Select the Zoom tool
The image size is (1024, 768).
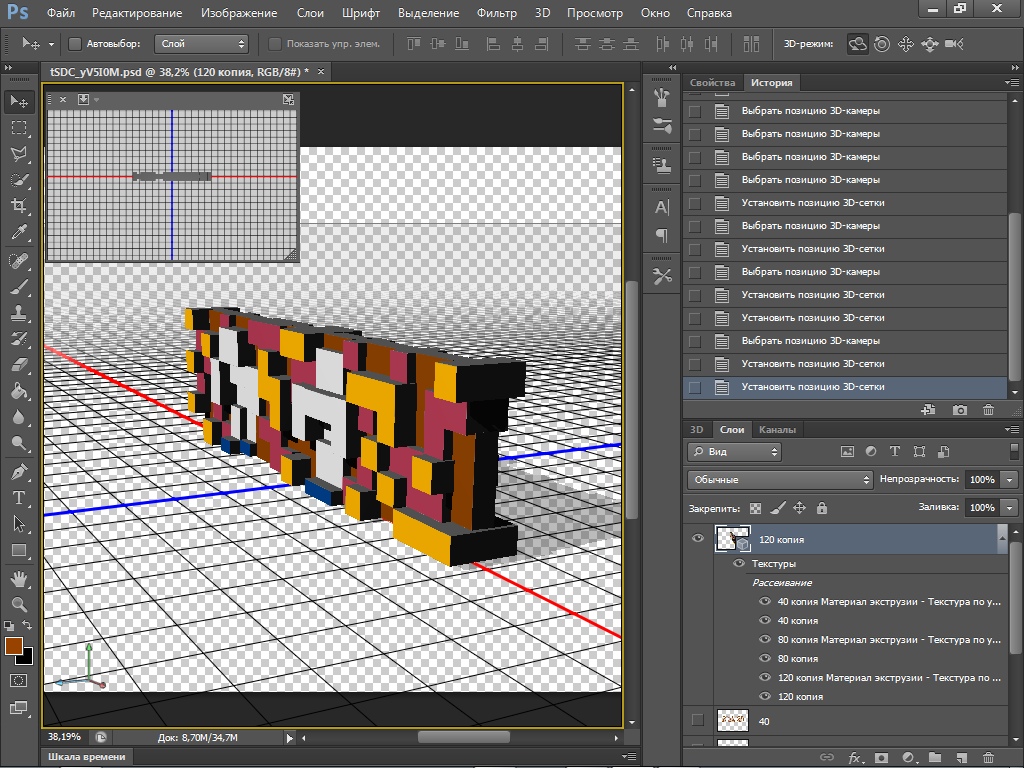(x=19, y=604)
